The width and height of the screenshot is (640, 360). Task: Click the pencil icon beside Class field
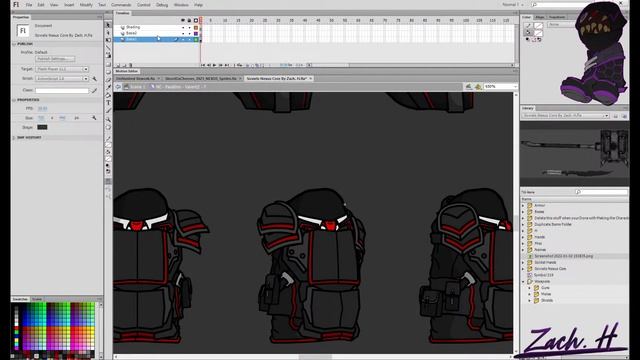(94, 90)
